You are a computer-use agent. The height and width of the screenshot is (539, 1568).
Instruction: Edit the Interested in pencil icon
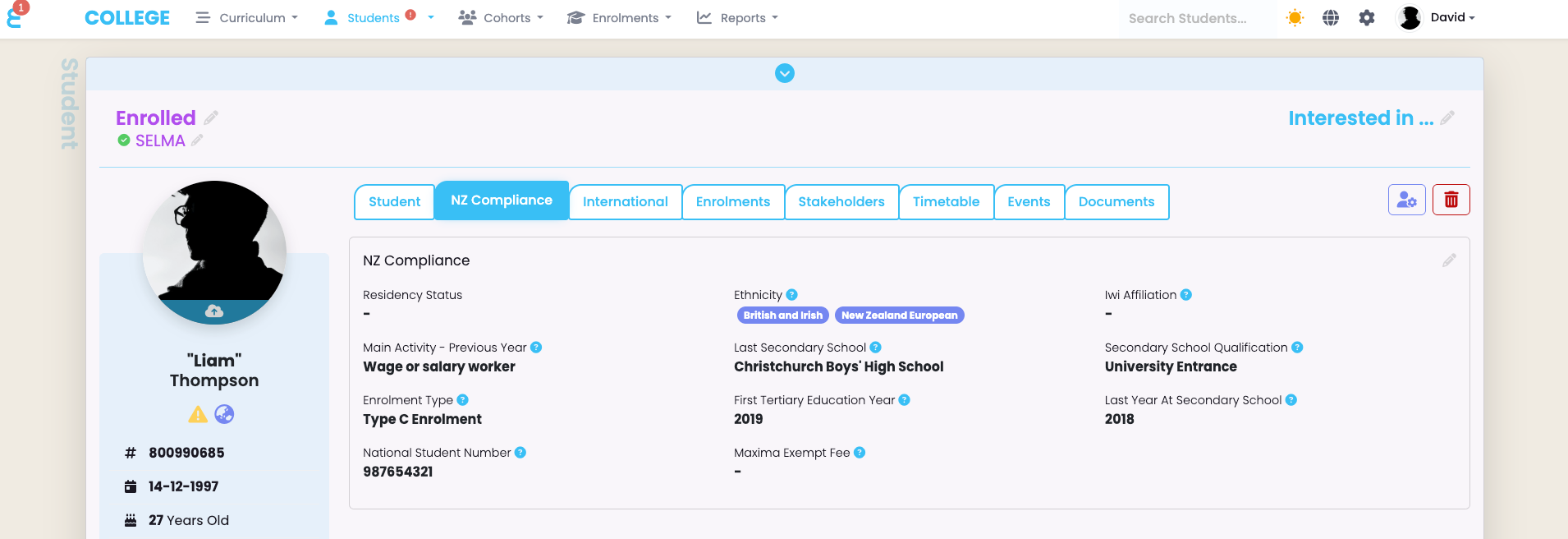(x=1447, y=117)
